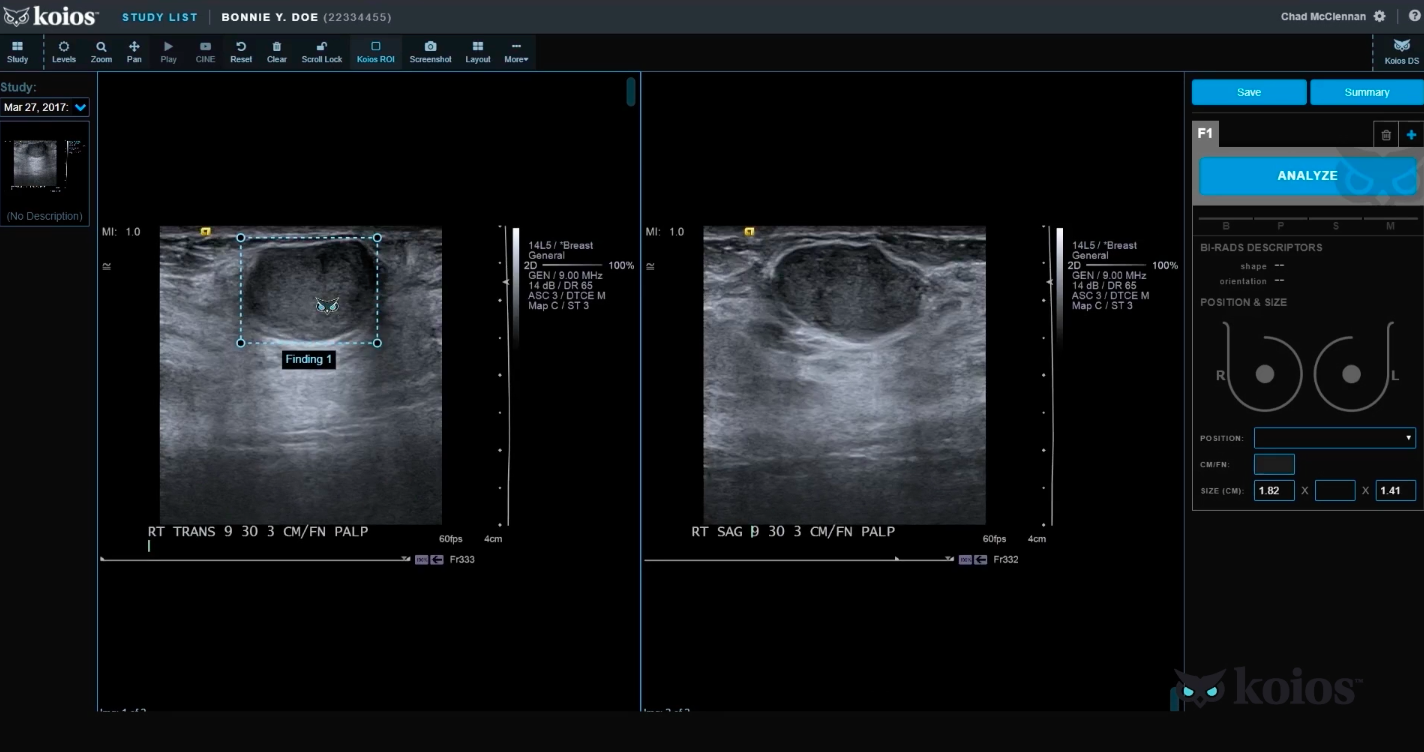Click the left image cine frame slider
This screenshot has height=752, width=1424.
[255, 560]
